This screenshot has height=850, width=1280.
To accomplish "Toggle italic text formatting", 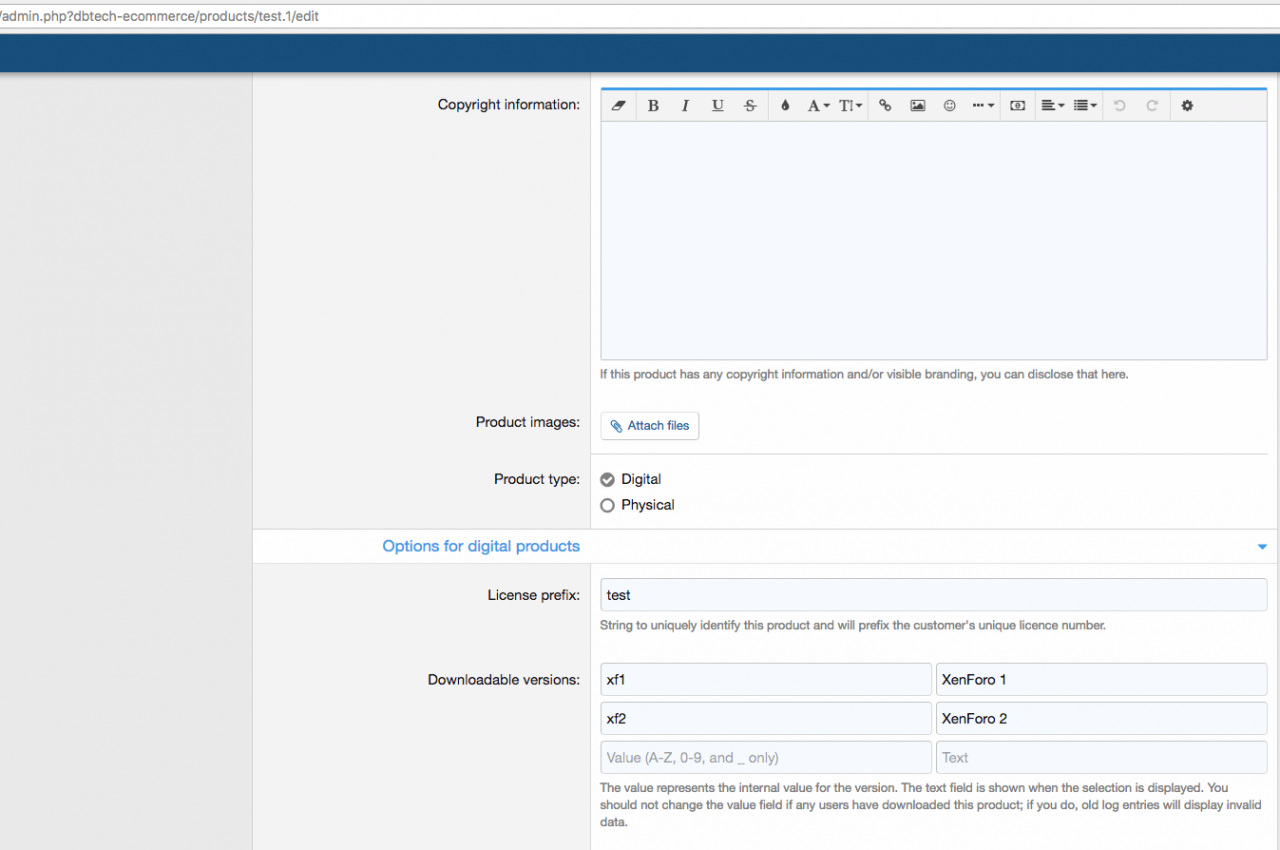I will (685, 106).
